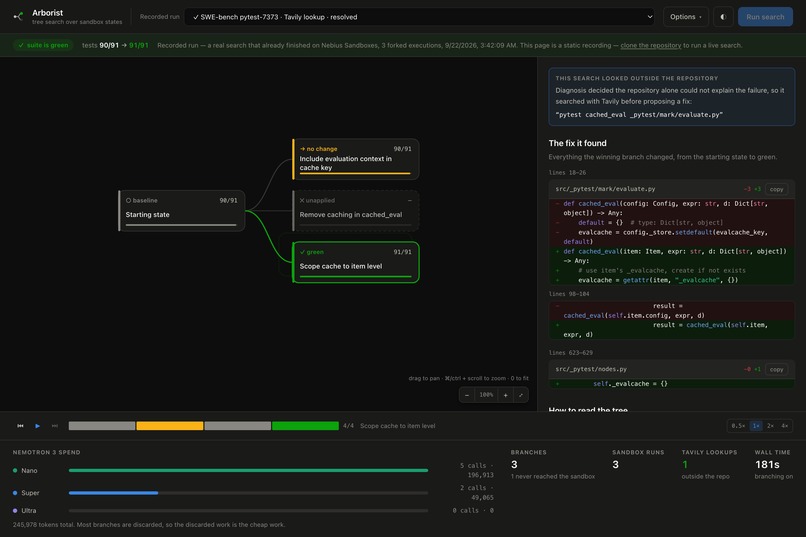Click the "5 calls" Nano count

pyautogui.click(x=476, y=466)
